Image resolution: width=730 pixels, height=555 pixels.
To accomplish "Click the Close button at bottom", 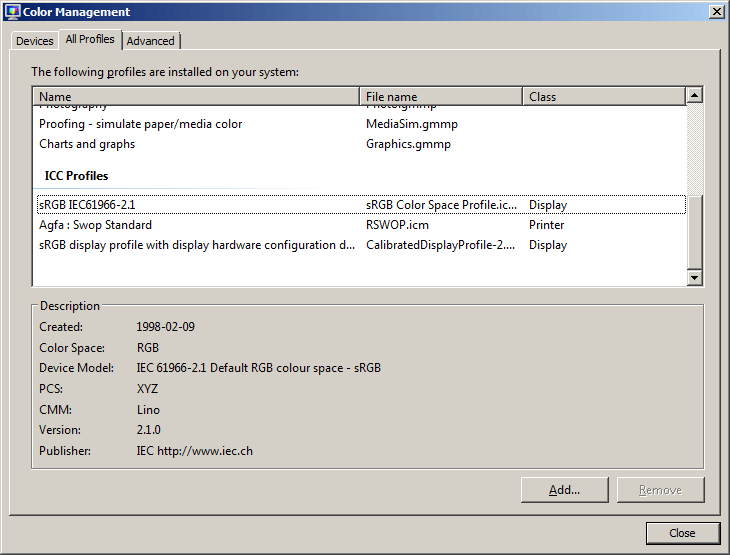I will (683, 533).
